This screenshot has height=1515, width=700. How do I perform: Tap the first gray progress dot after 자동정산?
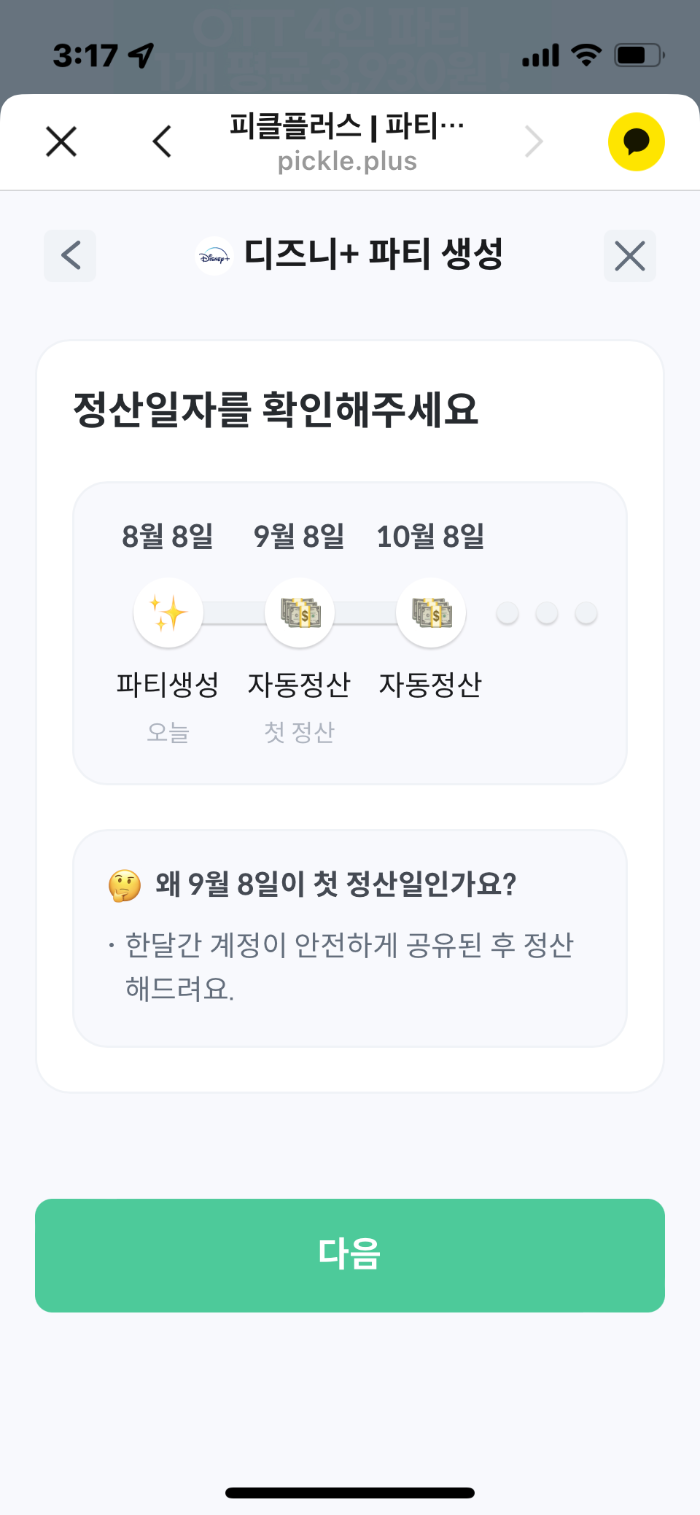507,612
